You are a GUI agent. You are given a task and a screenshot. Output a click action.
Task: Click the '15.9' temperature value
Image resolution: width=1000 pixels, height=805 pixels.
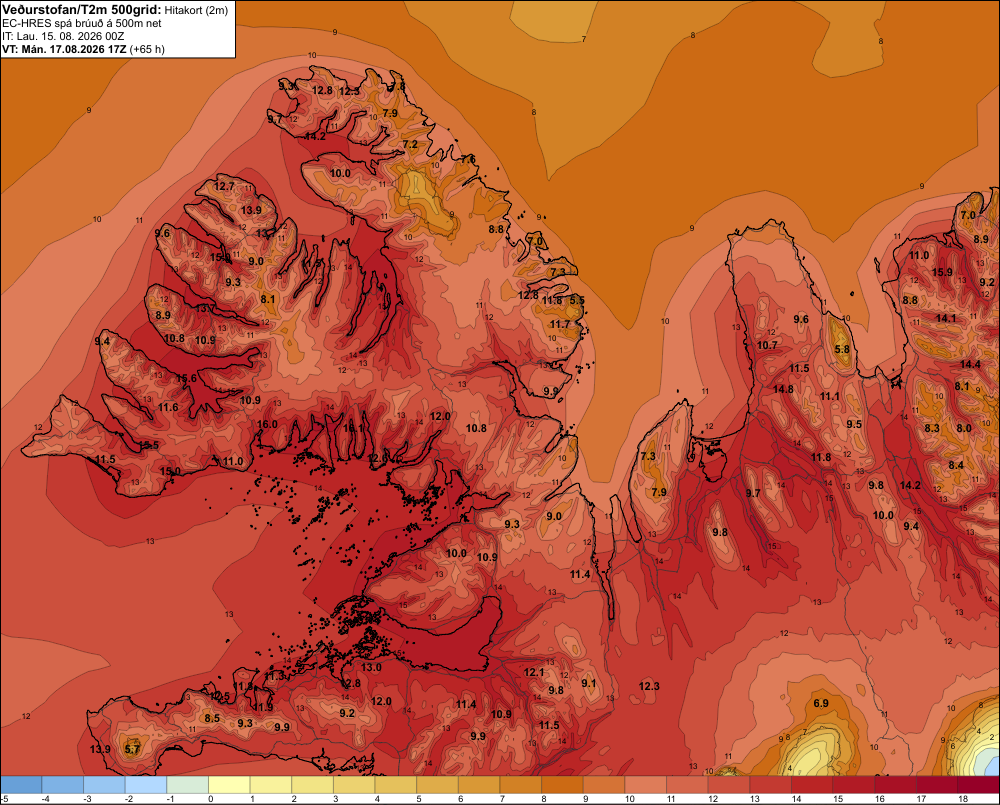942,272
